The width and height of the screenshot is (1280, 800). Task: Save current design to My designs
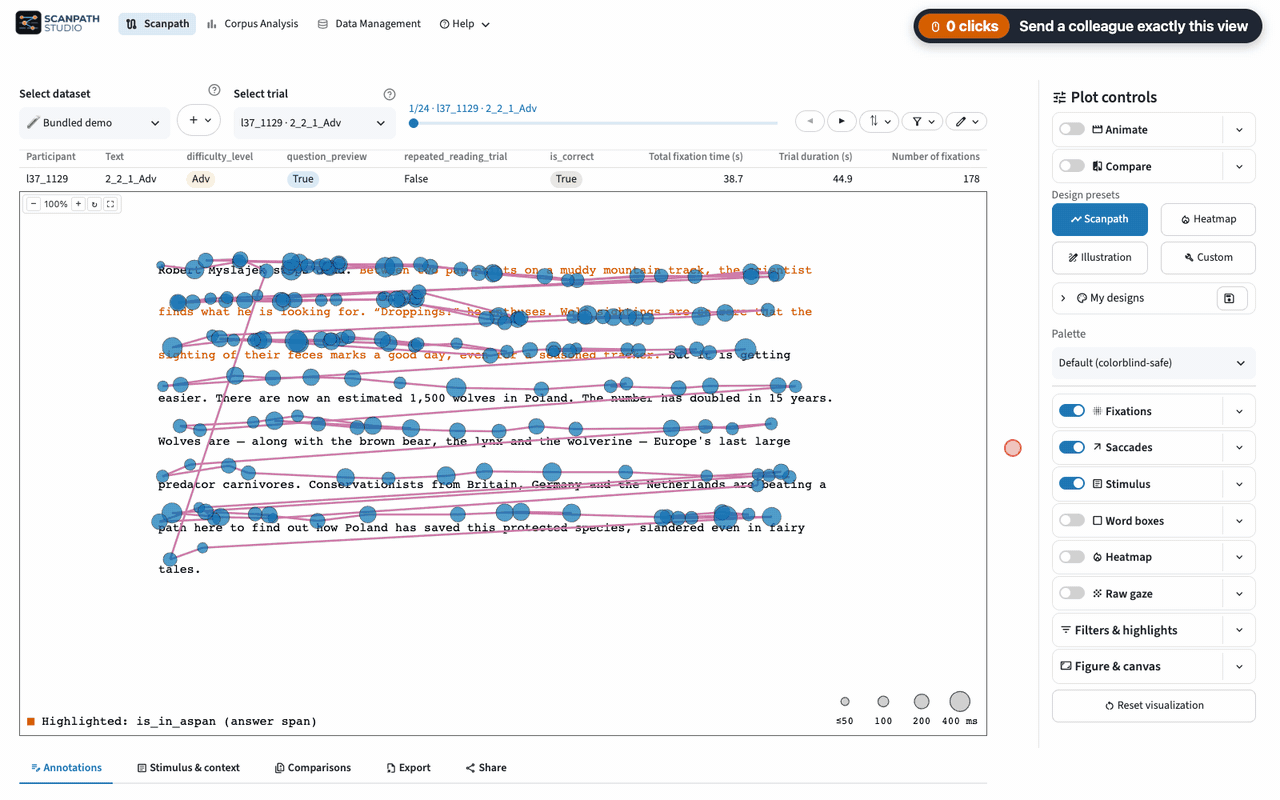(1230, 298)
